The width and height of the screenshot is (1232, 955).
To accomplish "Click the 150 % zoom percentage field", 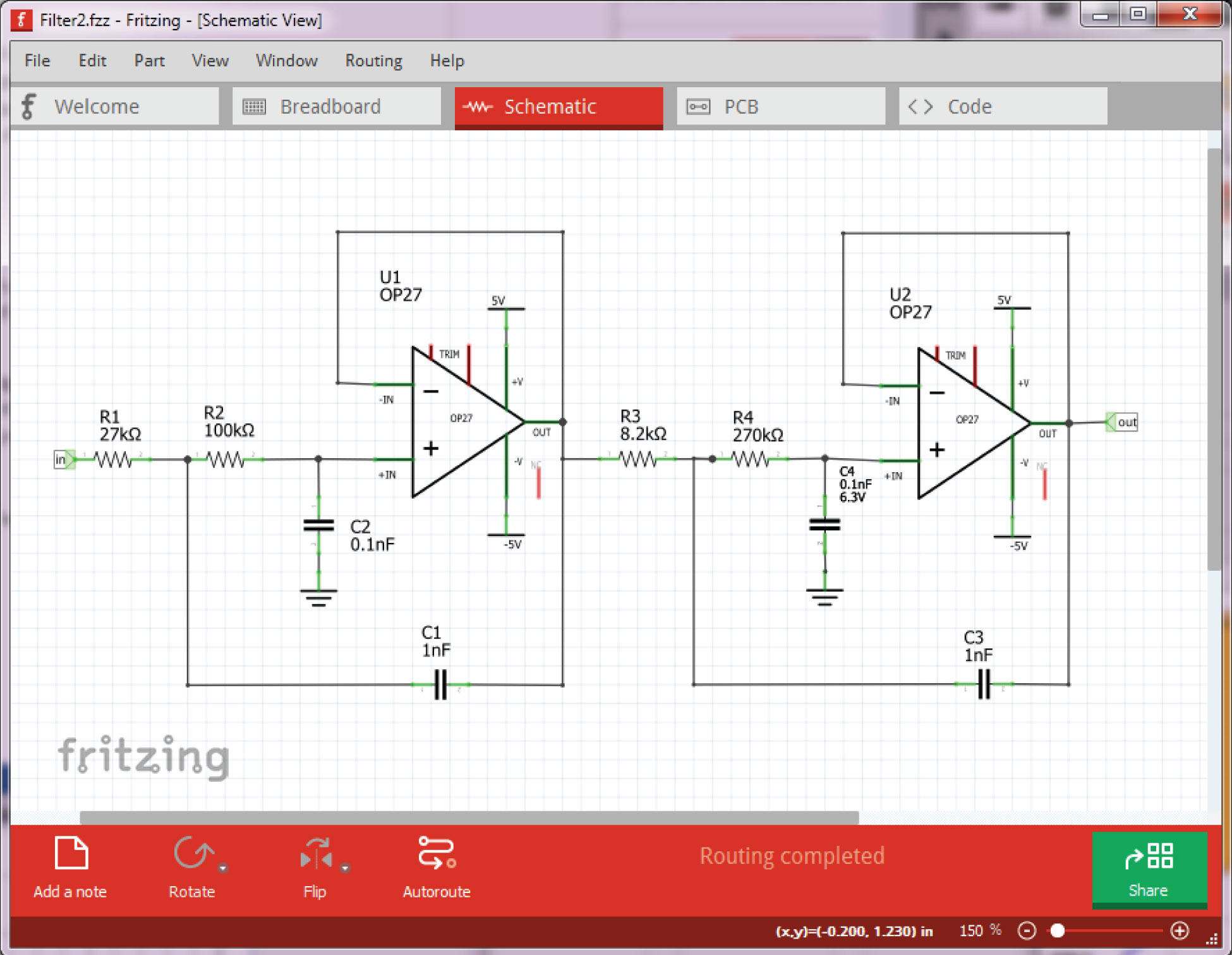I will (979, 930).
